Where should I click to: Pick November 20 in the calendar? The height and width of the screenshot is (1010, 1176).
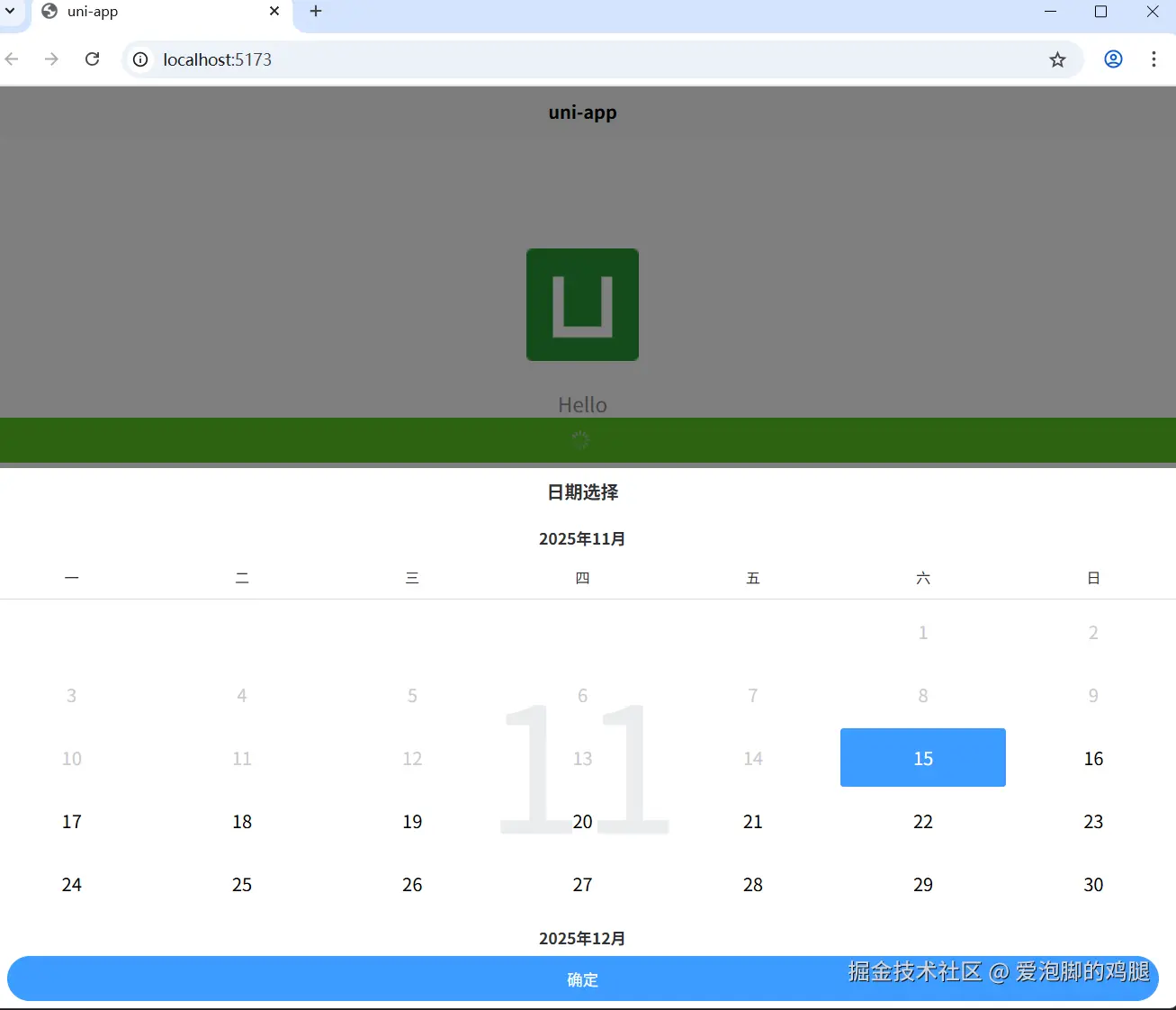point(582,822)
